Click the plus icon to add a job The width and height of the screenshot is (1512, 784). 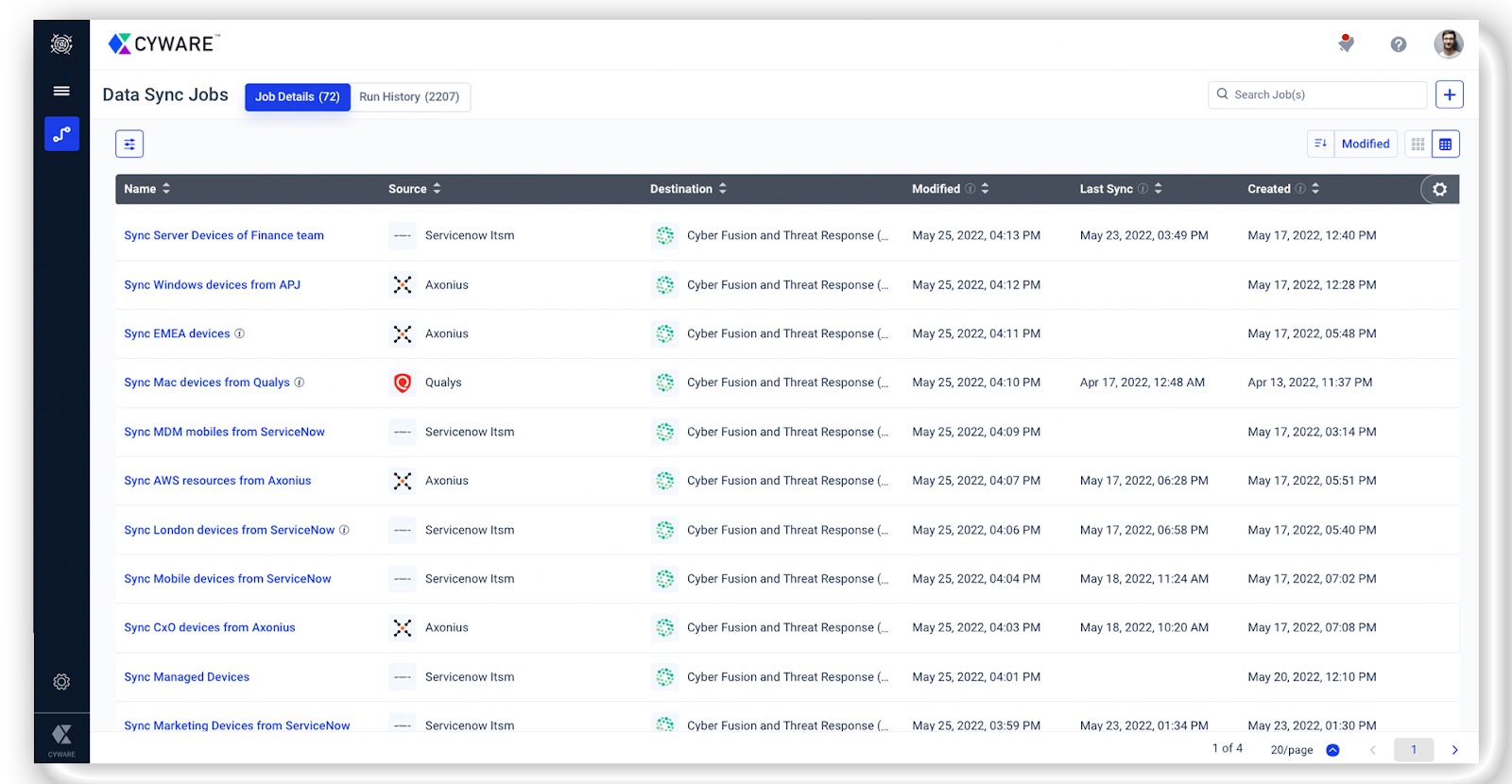click(1450, 94)
